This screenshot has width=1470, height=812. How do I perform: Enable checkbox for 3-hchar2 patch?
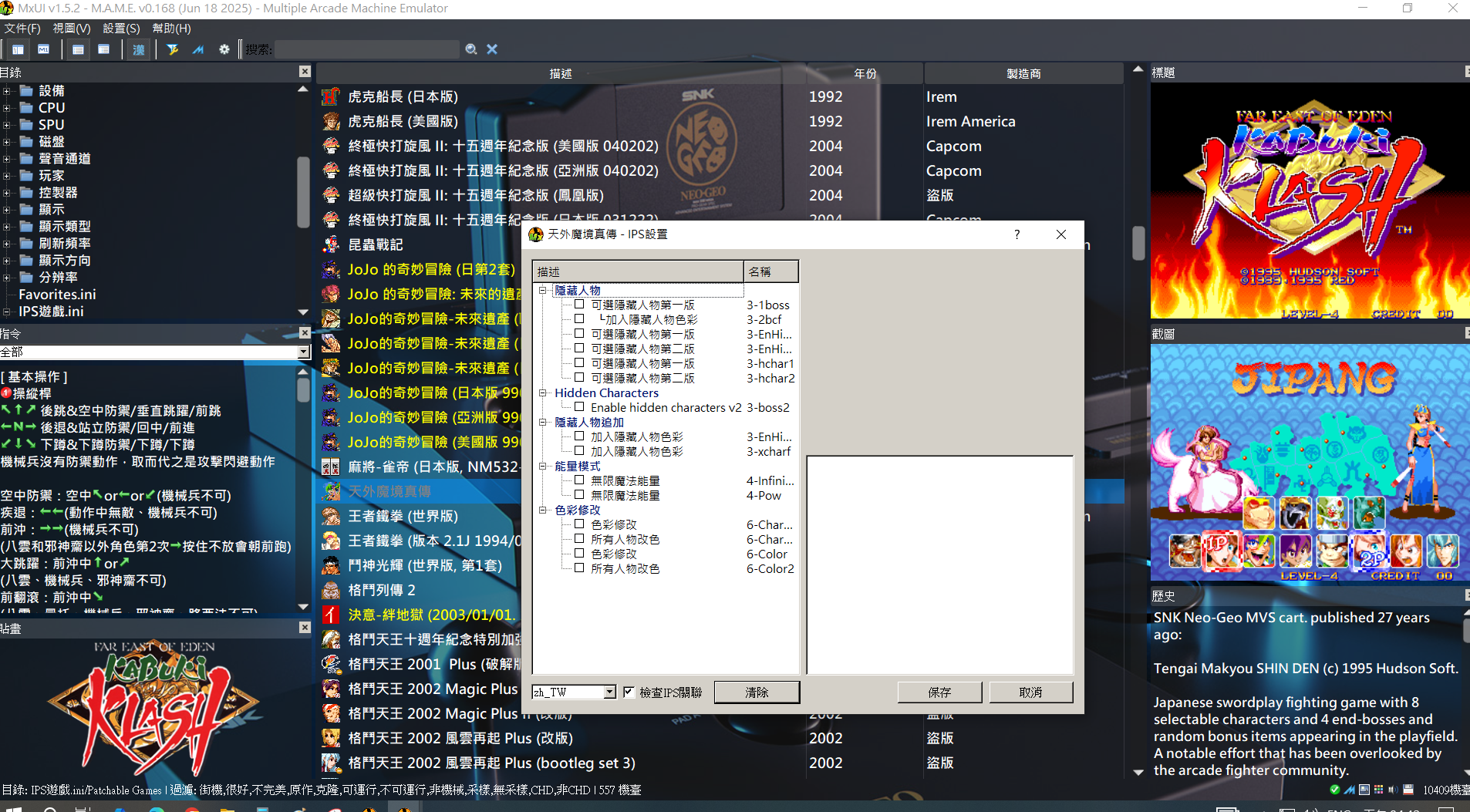579,378
